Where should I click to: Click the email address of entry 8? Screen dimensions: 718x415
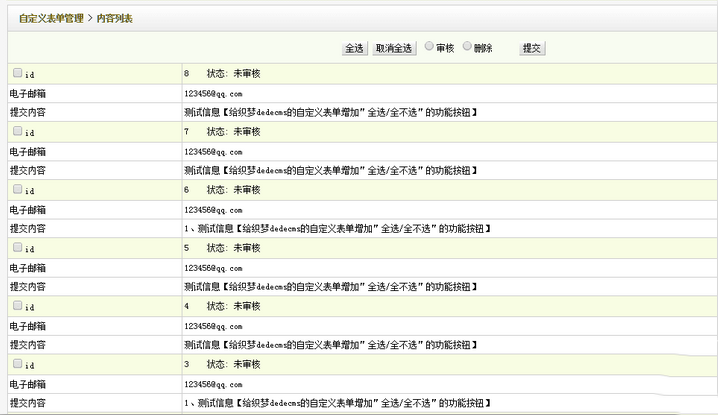pos(213,94)
